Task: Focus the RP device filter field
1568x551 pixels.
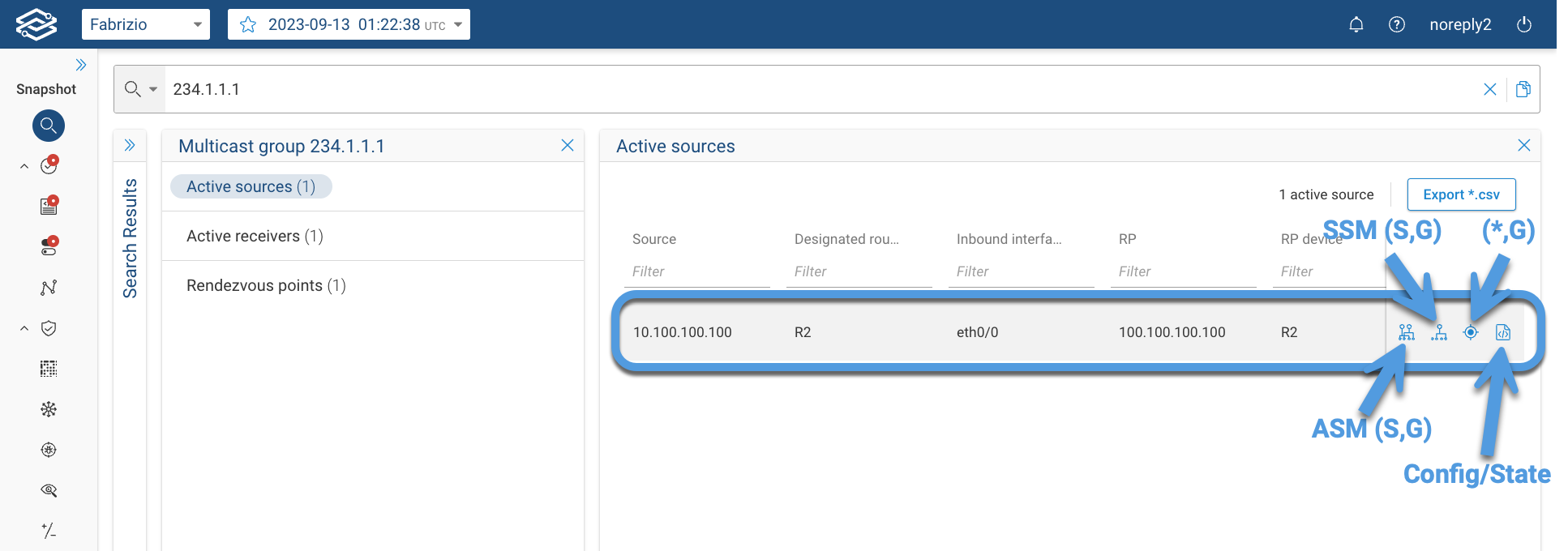Action: (x=1330, y=271)
